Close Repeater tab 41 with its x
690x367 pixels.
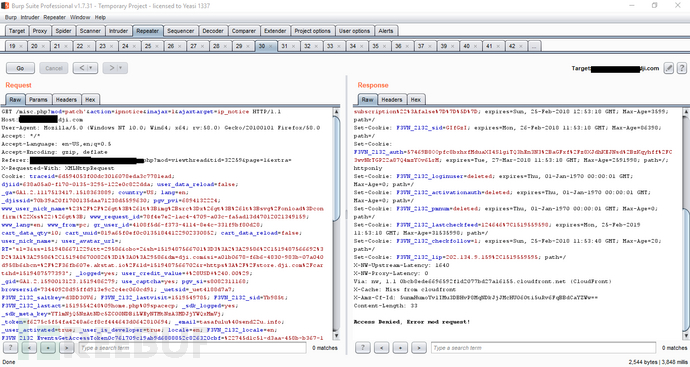point(498,46)
